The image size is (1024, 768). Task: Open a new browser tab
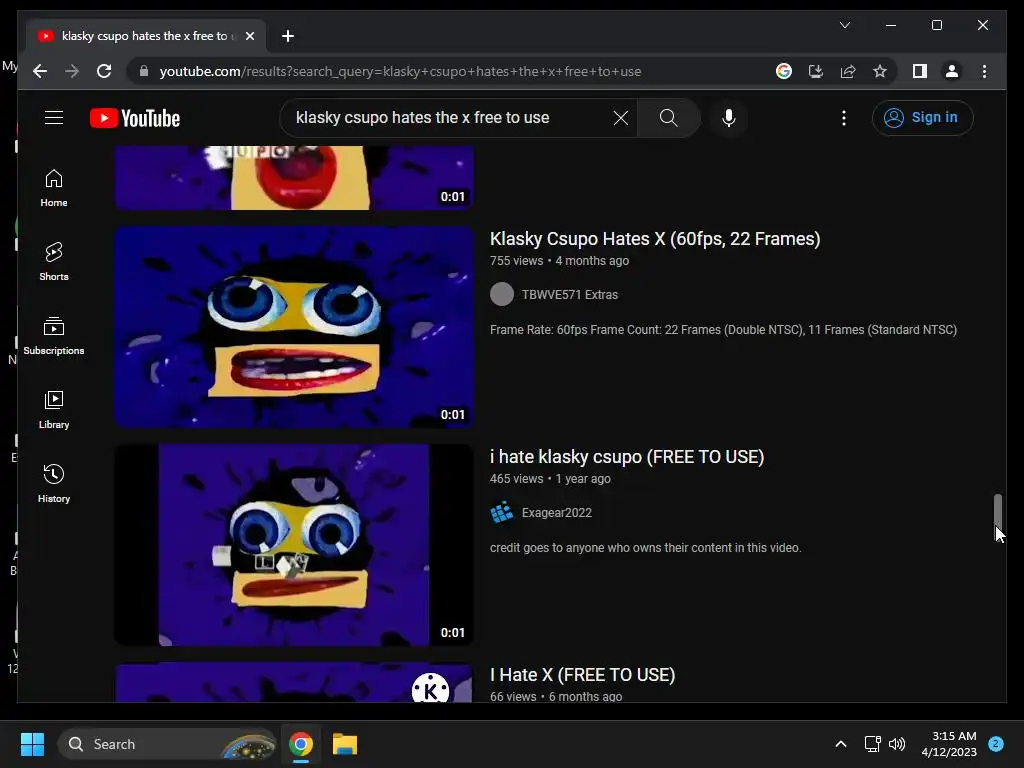pos(288,36)
